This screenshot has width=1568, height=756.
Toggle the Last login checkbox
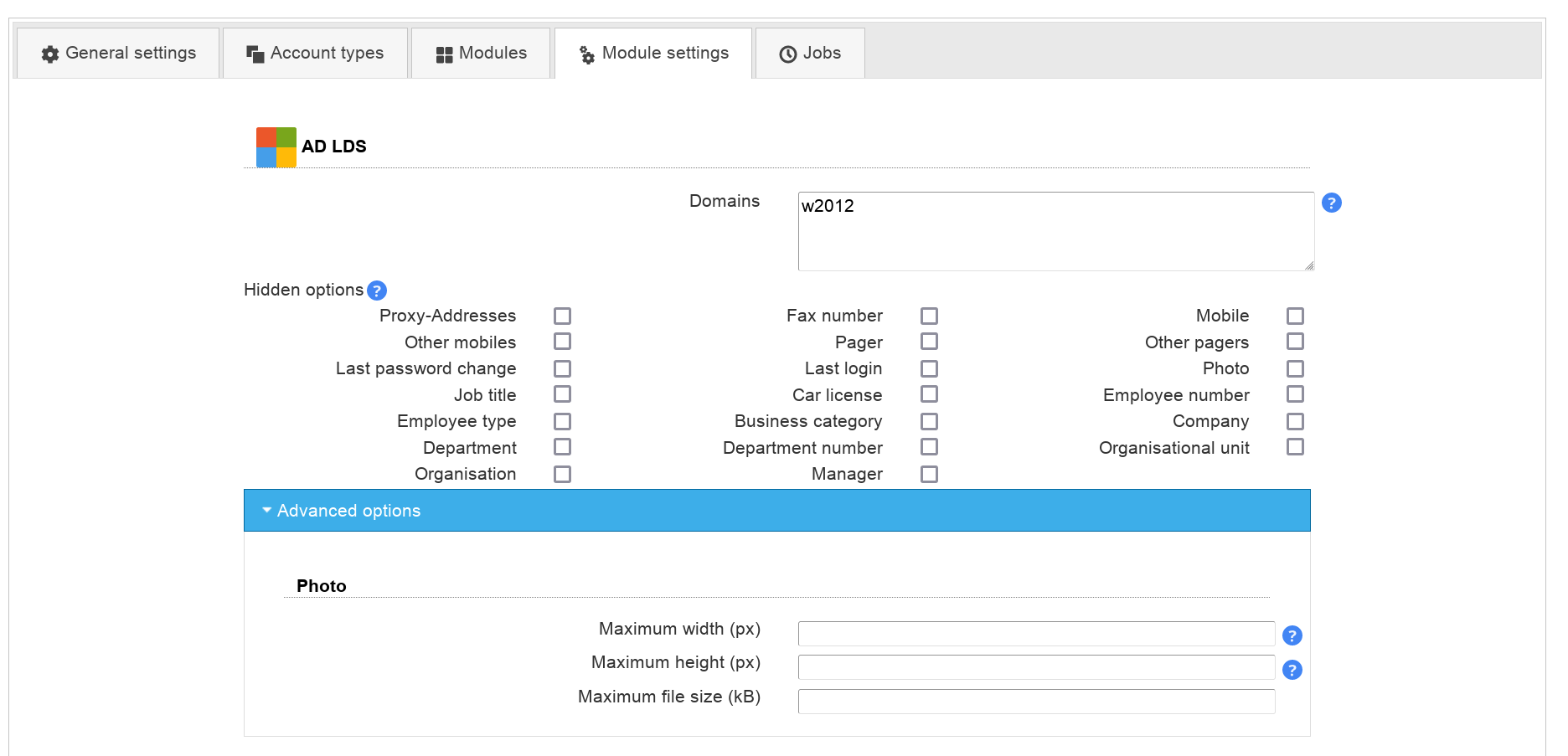point(929,368)
